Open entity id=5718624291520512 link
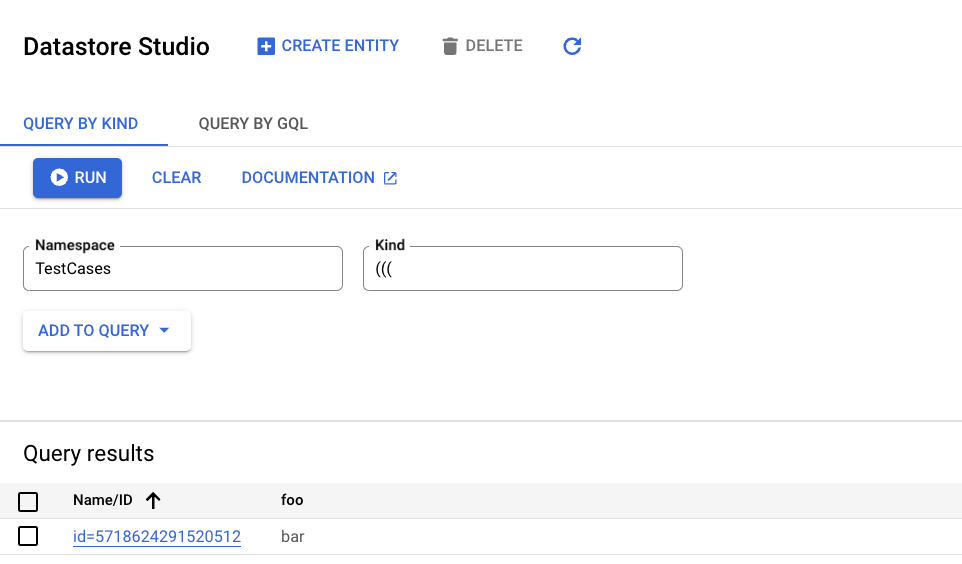 point(157,537)
